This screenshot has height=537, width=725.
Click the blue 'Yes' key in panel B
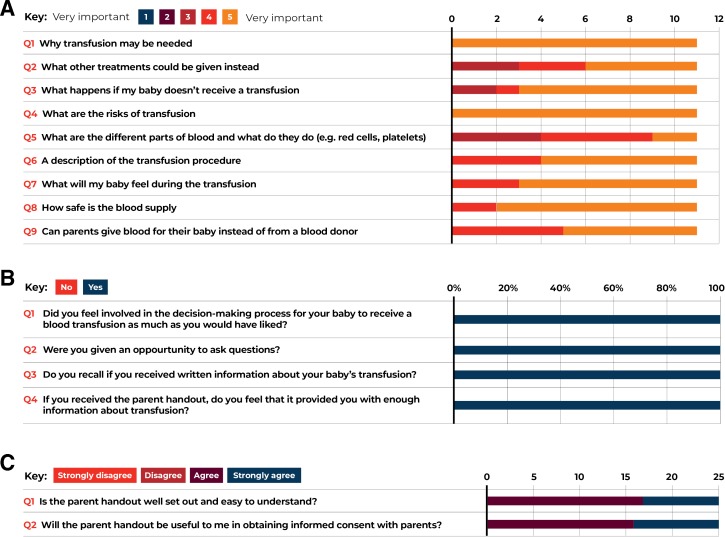95,287
